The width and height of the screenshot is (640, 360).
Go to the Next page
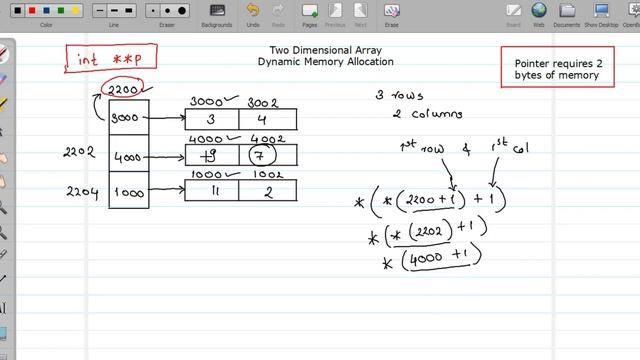pos(360,15)
